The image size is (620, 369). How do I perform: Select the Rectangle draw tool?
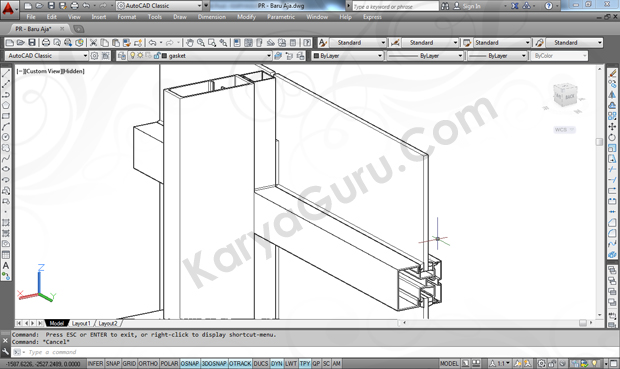point(6,116)
